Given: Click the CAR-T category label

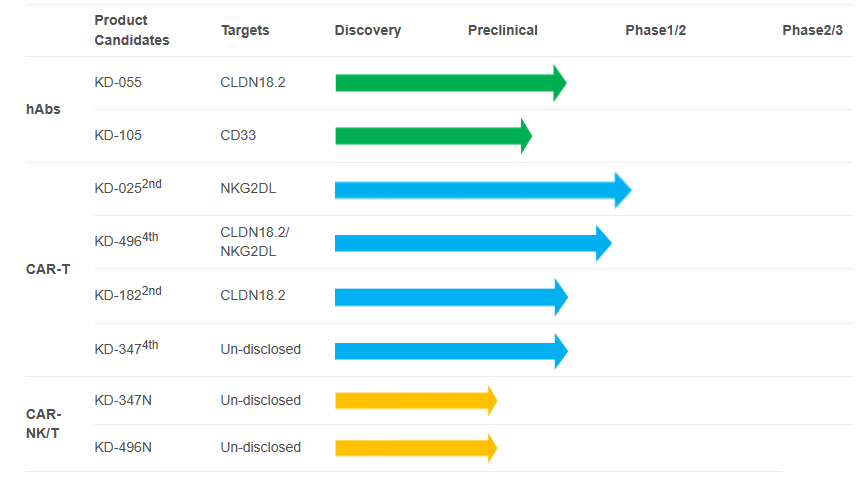Looking at the screenshot, I should pos(47,269).
